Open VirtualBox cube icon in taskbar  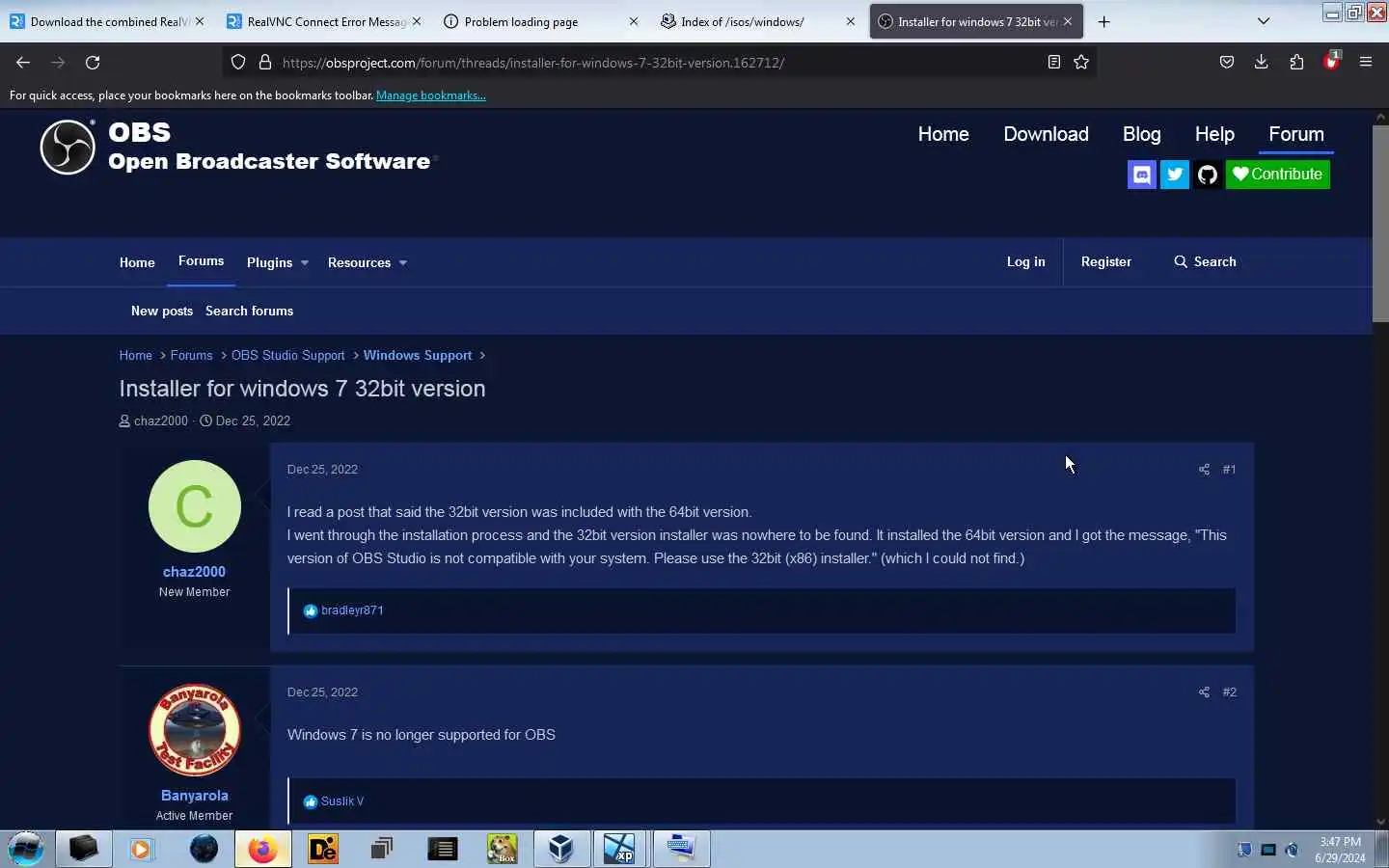560,849
